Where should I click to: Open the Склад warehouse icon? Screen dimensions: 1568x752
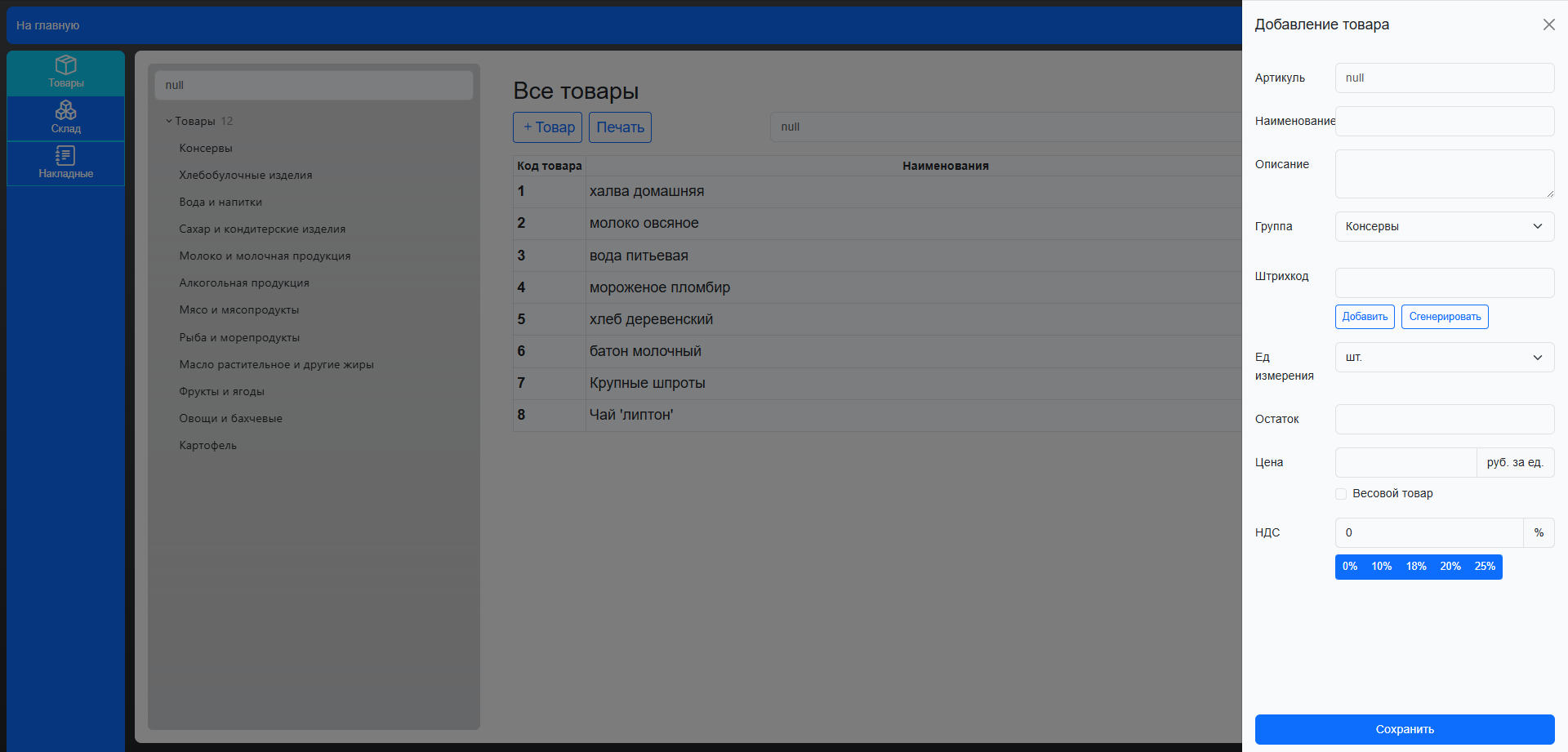[65, 110]
